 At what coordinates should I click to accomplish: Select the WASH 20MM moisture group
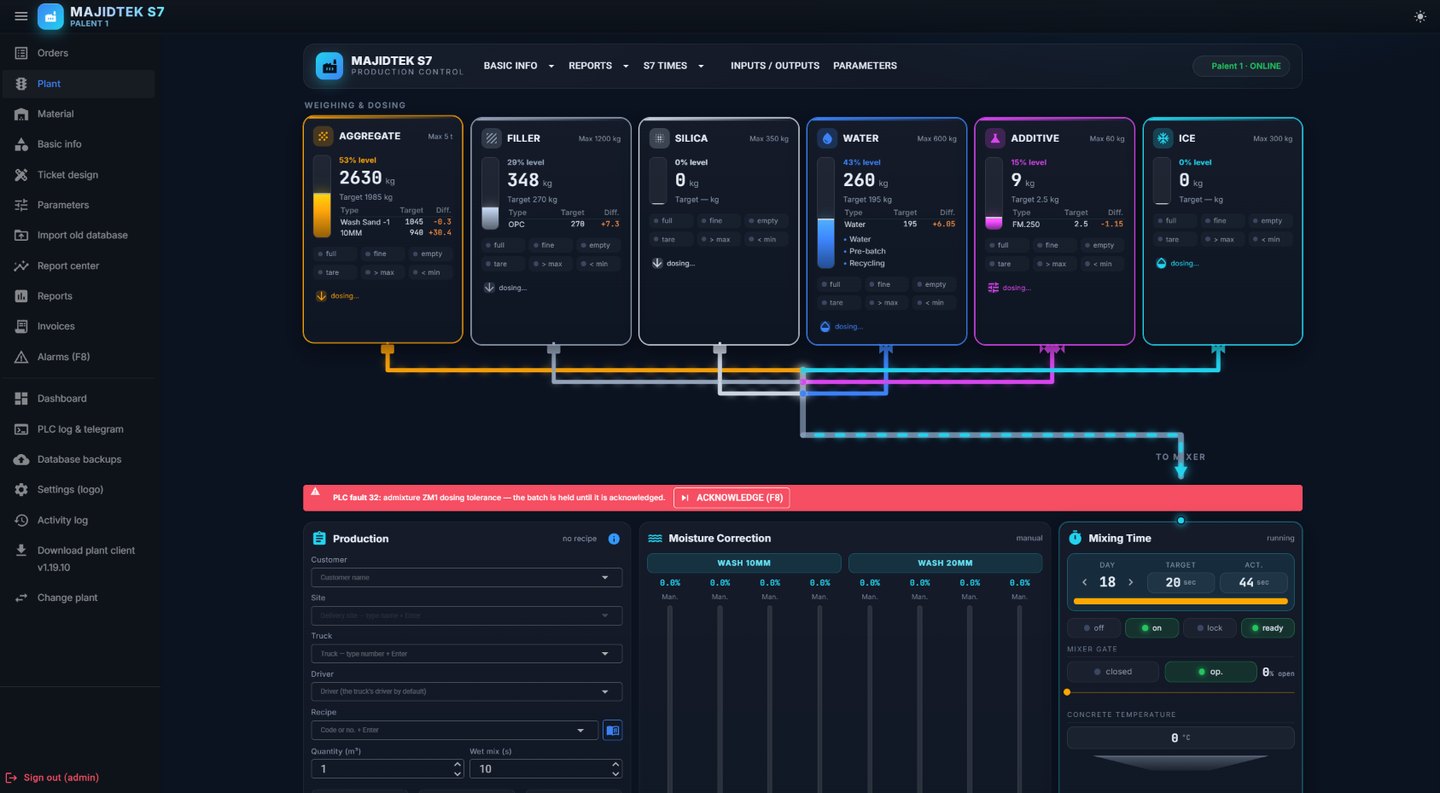pos(945,563)
